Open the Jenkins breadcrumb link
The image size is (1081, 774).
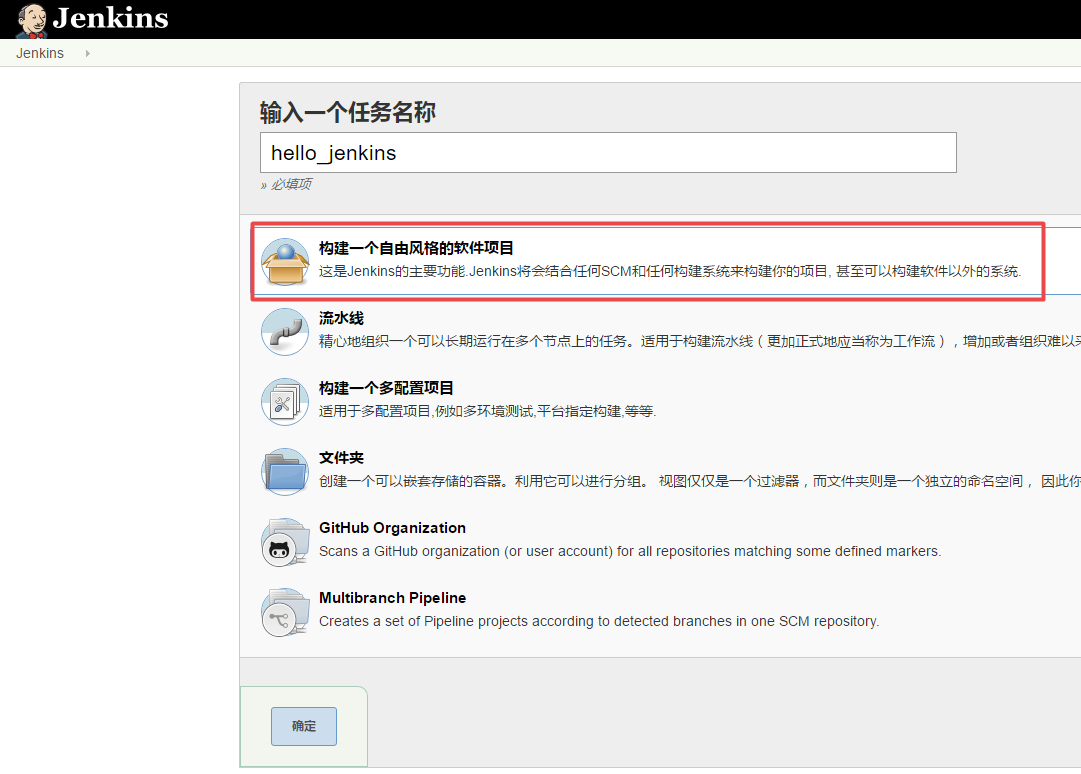(40, 53)
